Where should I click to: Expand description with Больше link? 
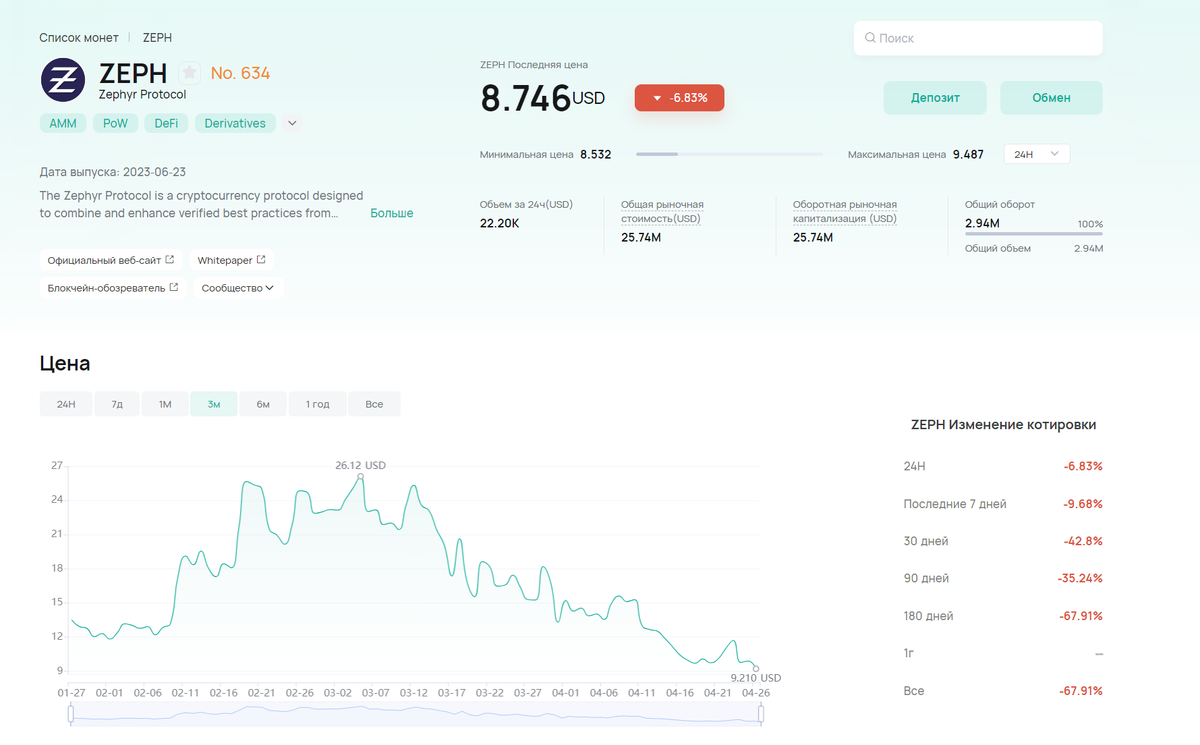coord(392,213)
